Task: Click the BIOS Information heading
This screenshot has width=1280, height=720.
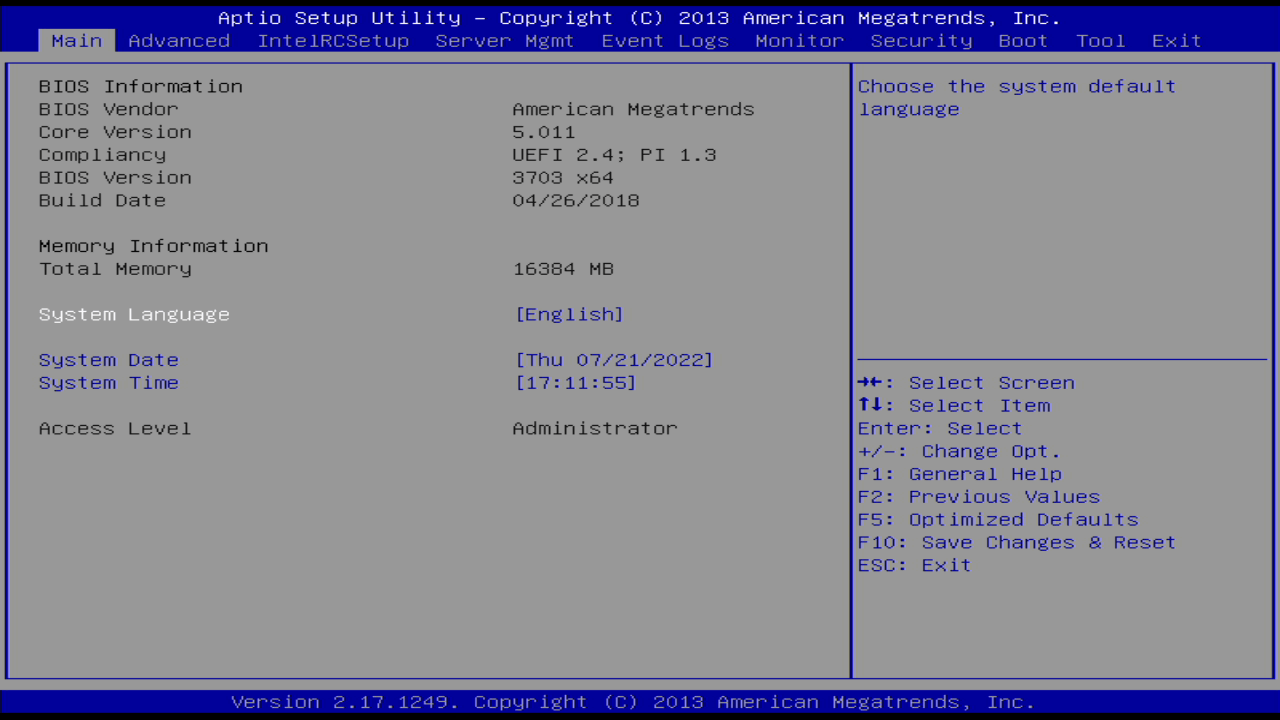Action: [x=141, y=87]
